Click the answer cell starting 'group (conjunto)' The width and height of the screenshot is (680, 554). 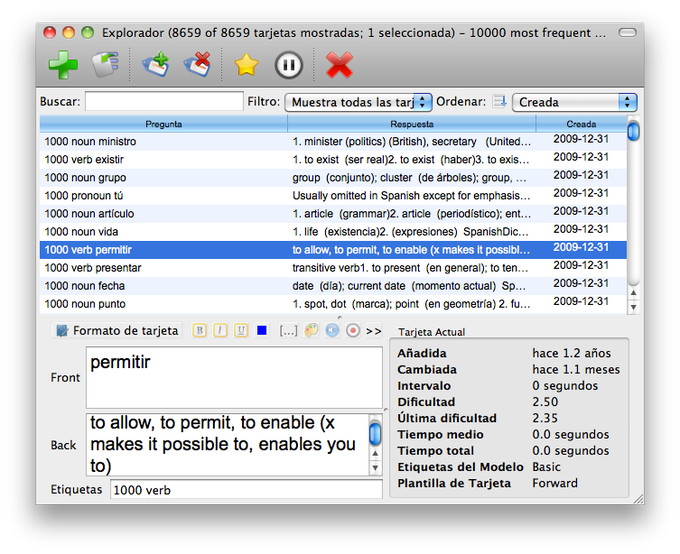click(x=411, y=177)
